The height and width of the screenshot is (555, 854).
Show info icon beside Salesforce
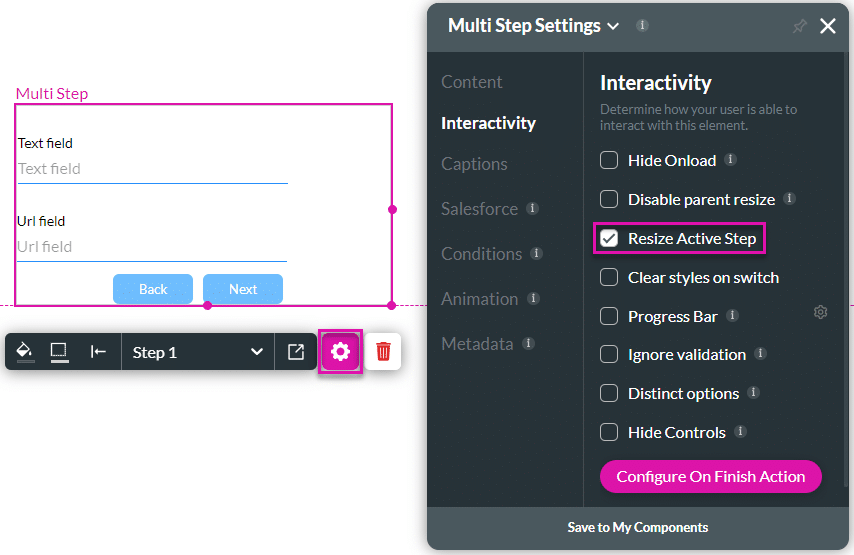click(533, 208)
